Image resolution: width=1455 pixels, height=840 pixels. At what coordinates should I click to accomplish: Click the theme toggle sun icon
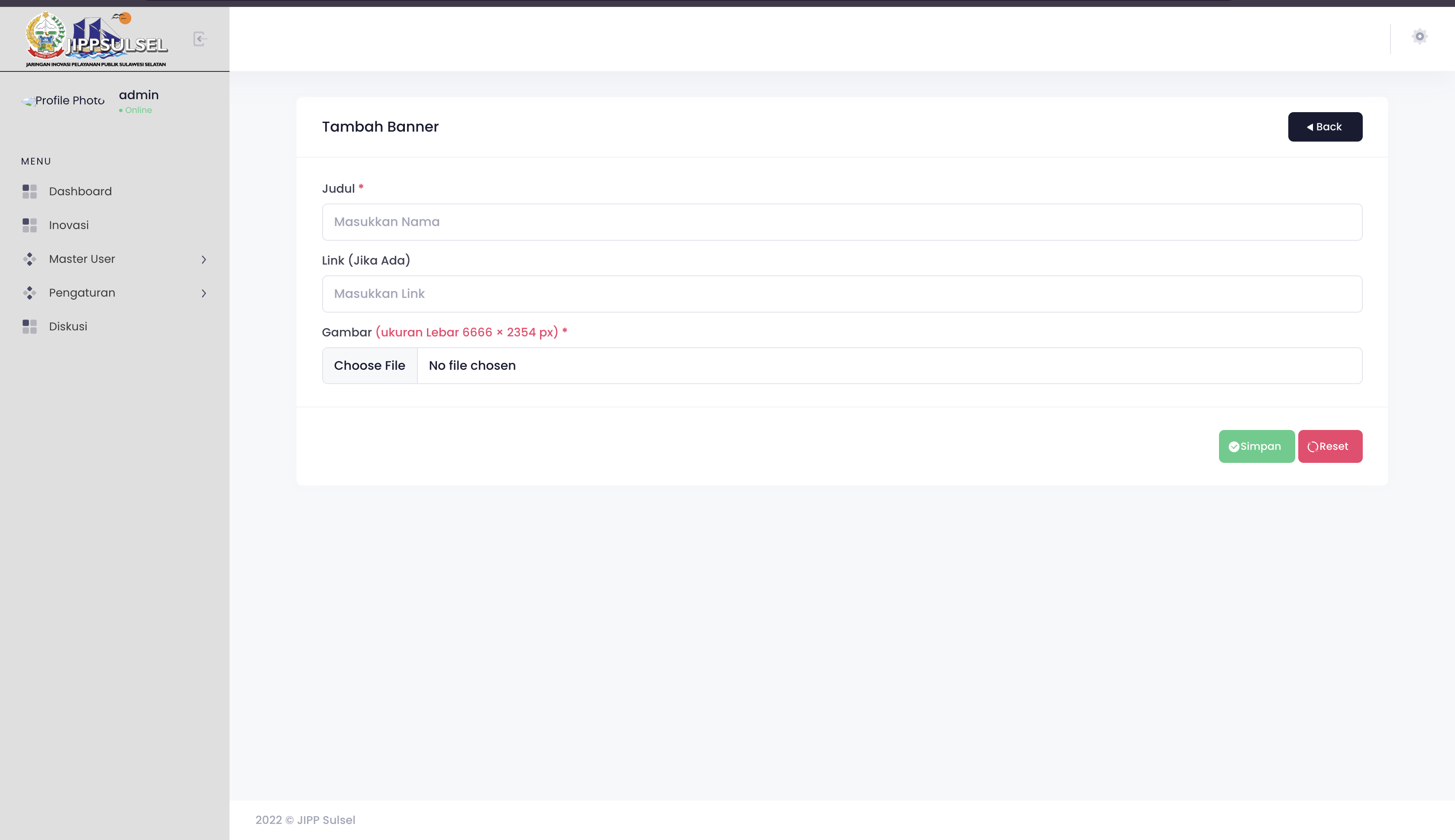1419,36
